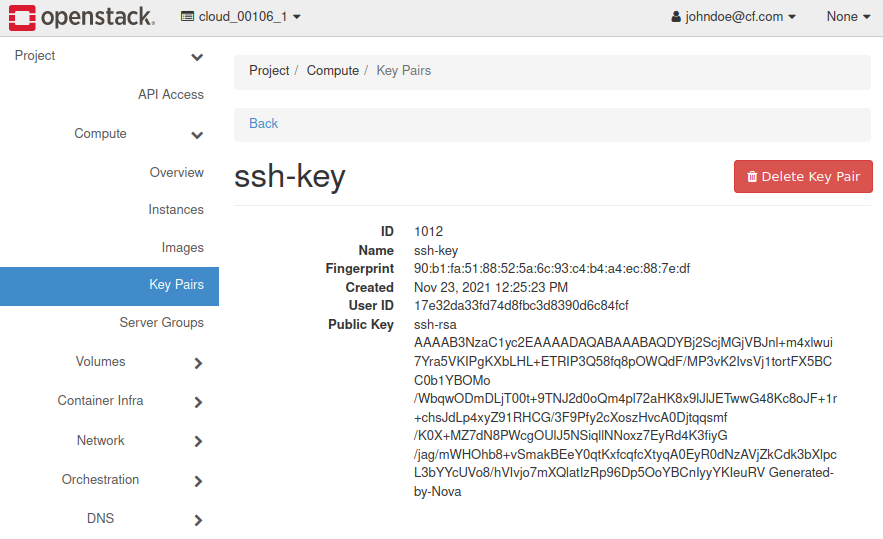Open the None dropdown in header
The width and height of the screenshot is (883, 539).
click(848, 17)
